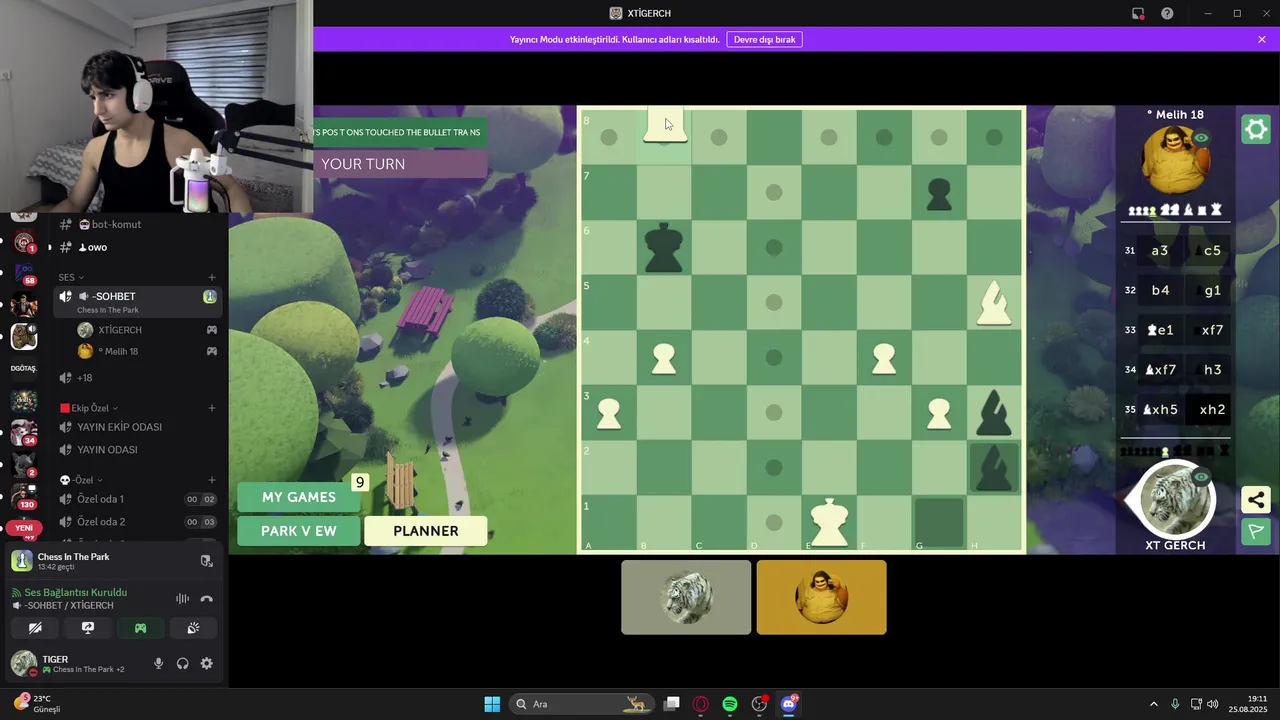Click the tiger avatar thumbnail below the board

tap(686, 597)
